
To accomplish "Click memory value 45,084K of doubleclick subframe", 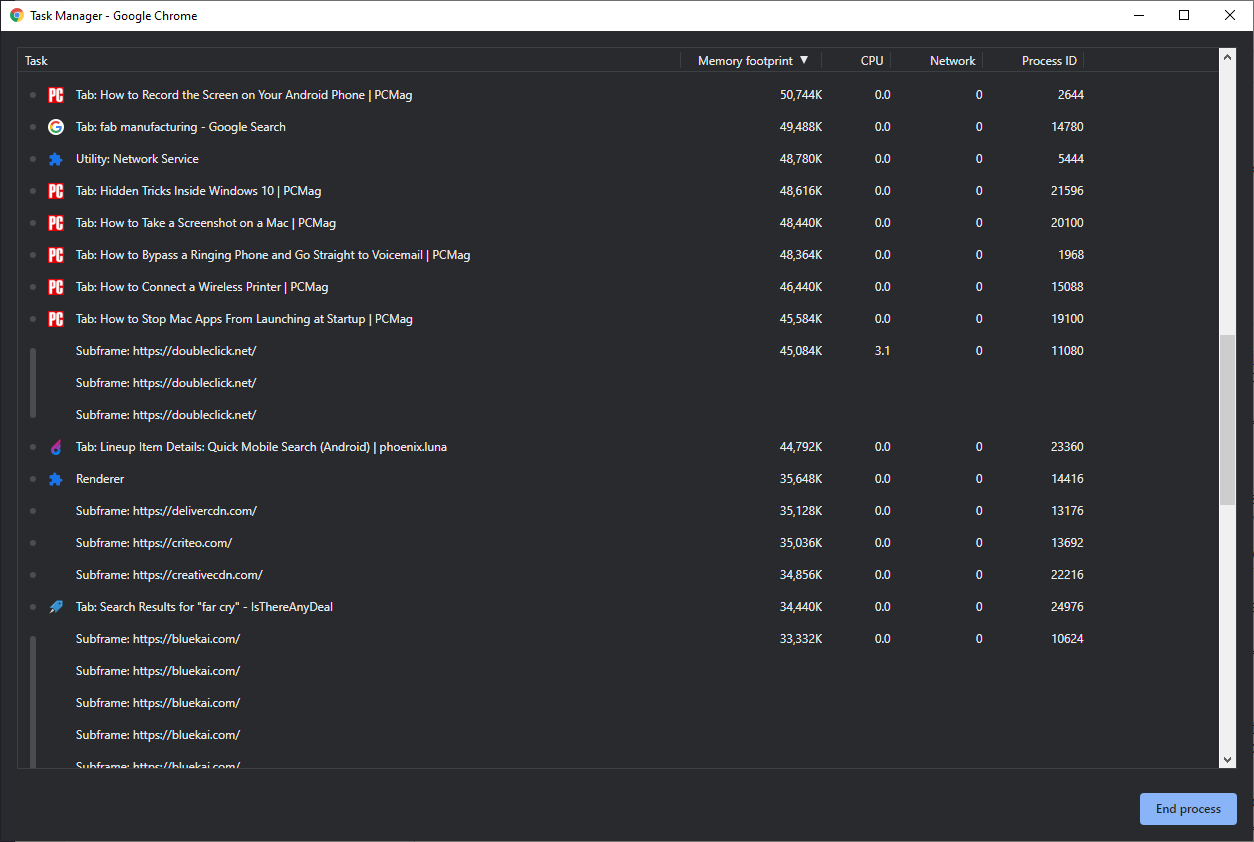I will click(x=801, y=351).
